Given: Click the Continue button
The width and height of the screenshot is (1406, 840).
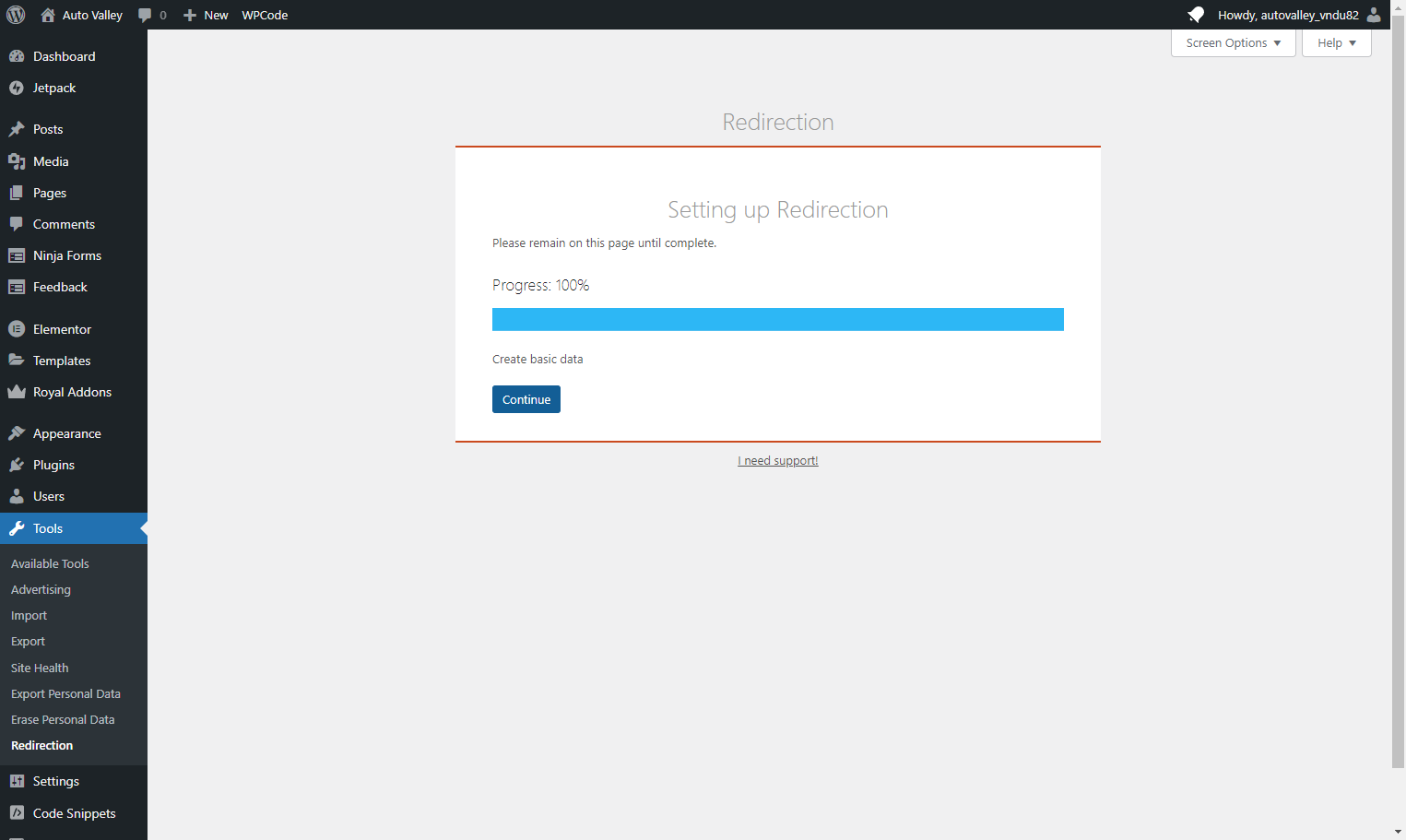Looking at the screenshot, I should (x=526, y=399).
